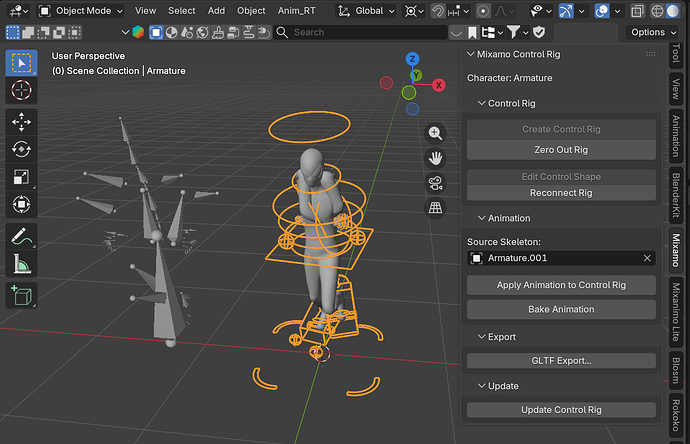The width and height of the screenshot is (690, 444).
Task: Click the Reconnect Rig button
Action: coord(561,193)
